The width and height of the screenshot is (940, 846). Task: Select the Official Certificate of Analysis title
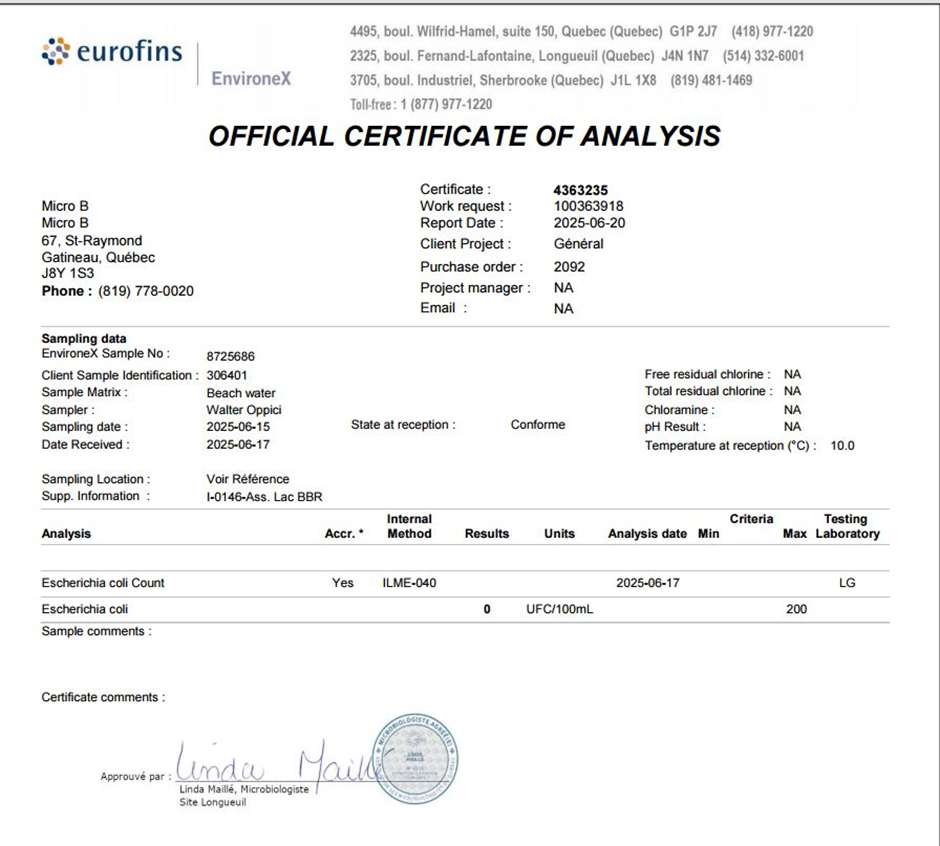[x=464, y=137]
